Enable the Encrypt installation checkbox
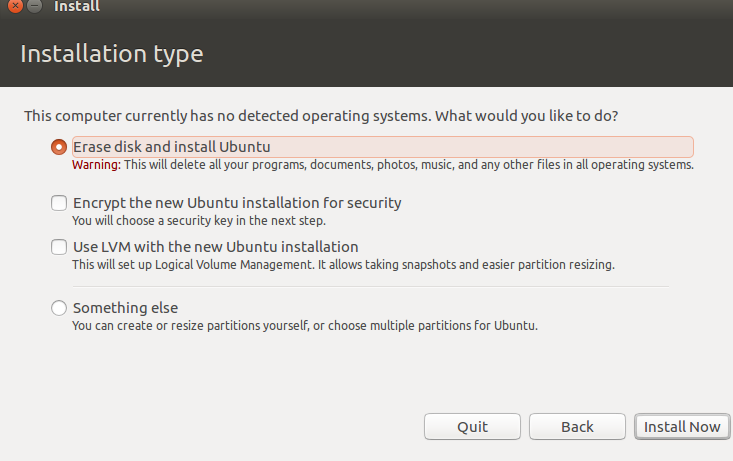The height and width of the screenshot is (461, 733). 59,203
